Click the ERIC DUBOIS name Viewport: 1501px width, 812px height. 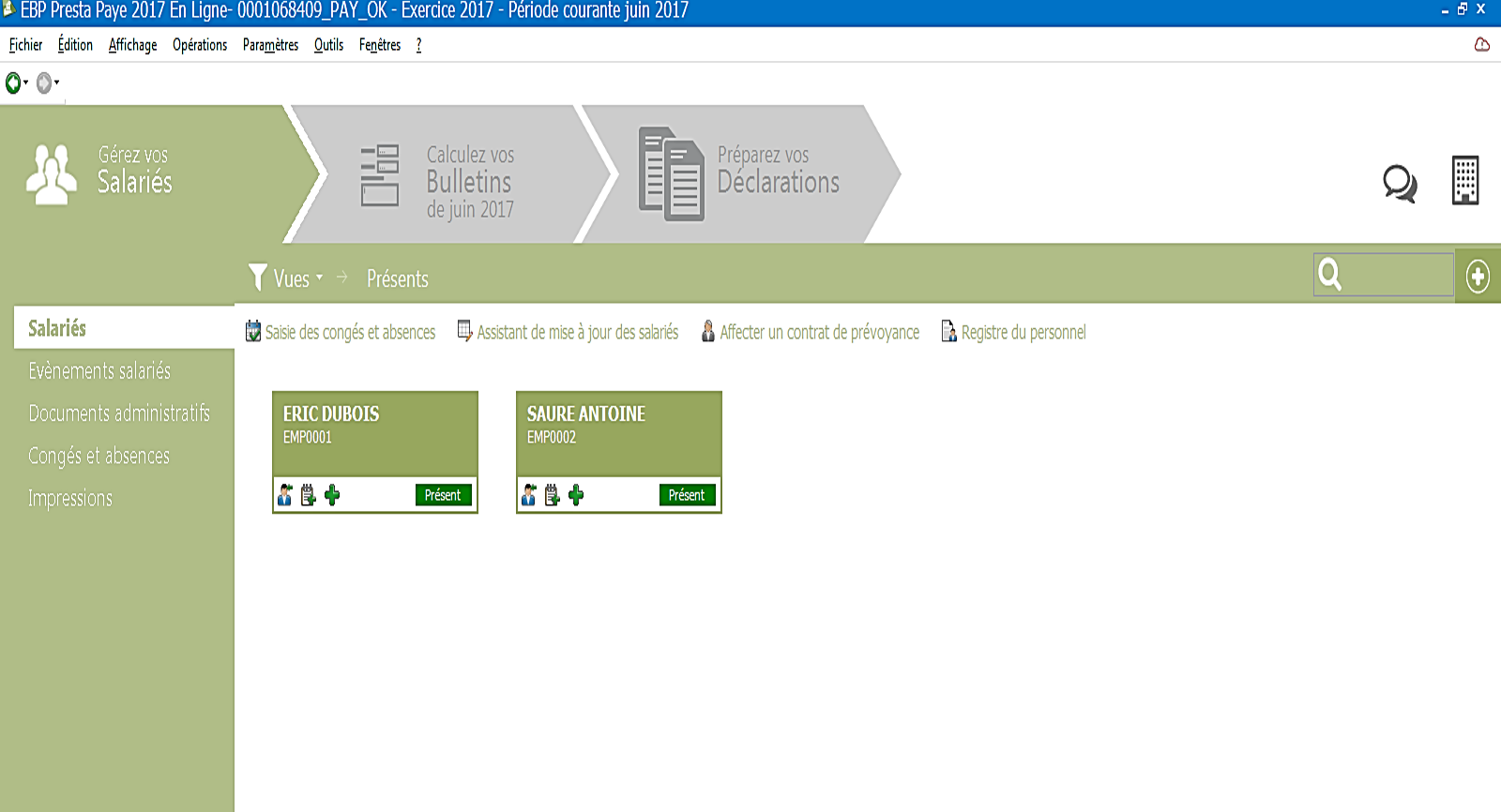(331, 414)
